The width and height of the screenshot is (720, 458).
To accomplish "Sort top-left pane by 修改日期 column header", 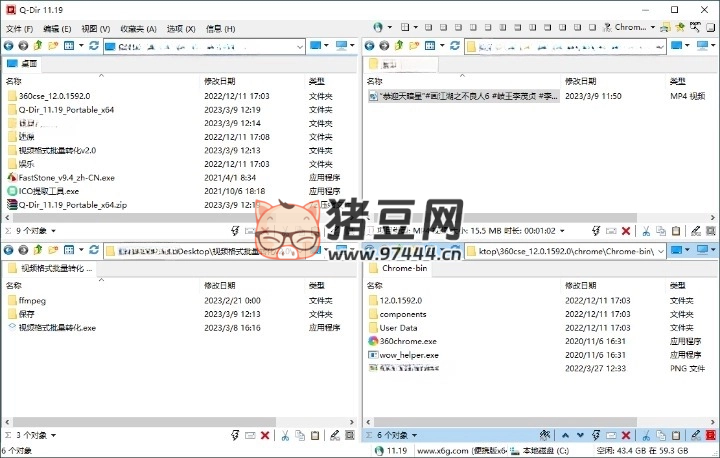I will (220, 80).
